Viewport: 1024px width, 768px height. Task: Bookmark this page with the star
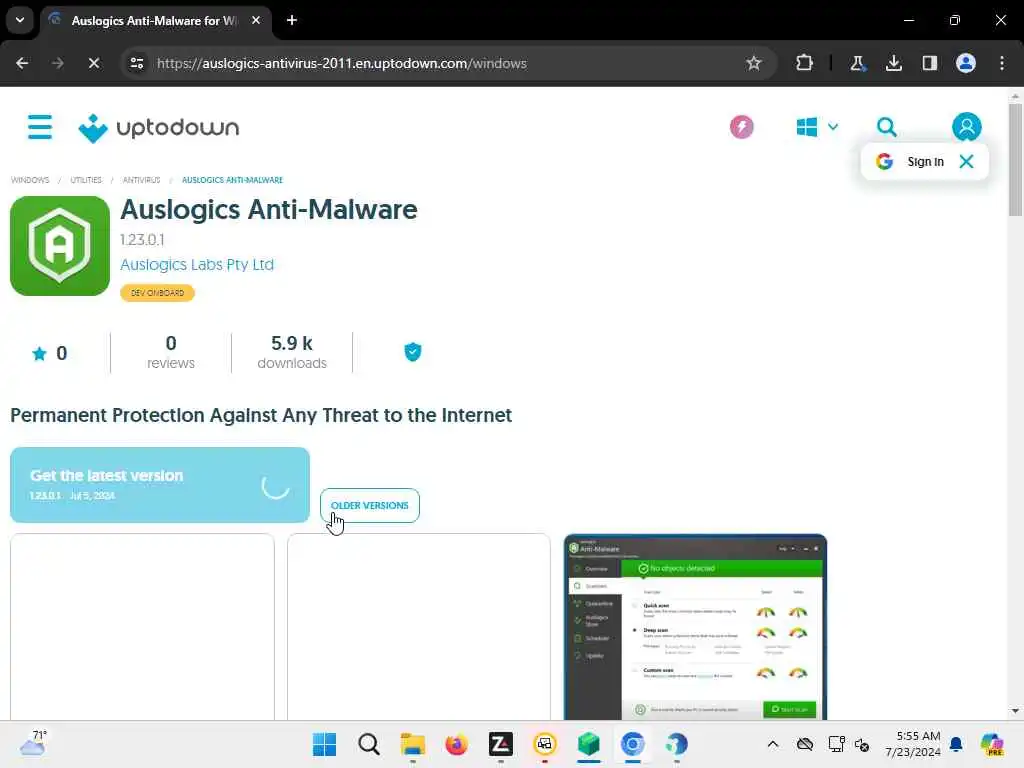pyautogui.click(x=754, y=63)
